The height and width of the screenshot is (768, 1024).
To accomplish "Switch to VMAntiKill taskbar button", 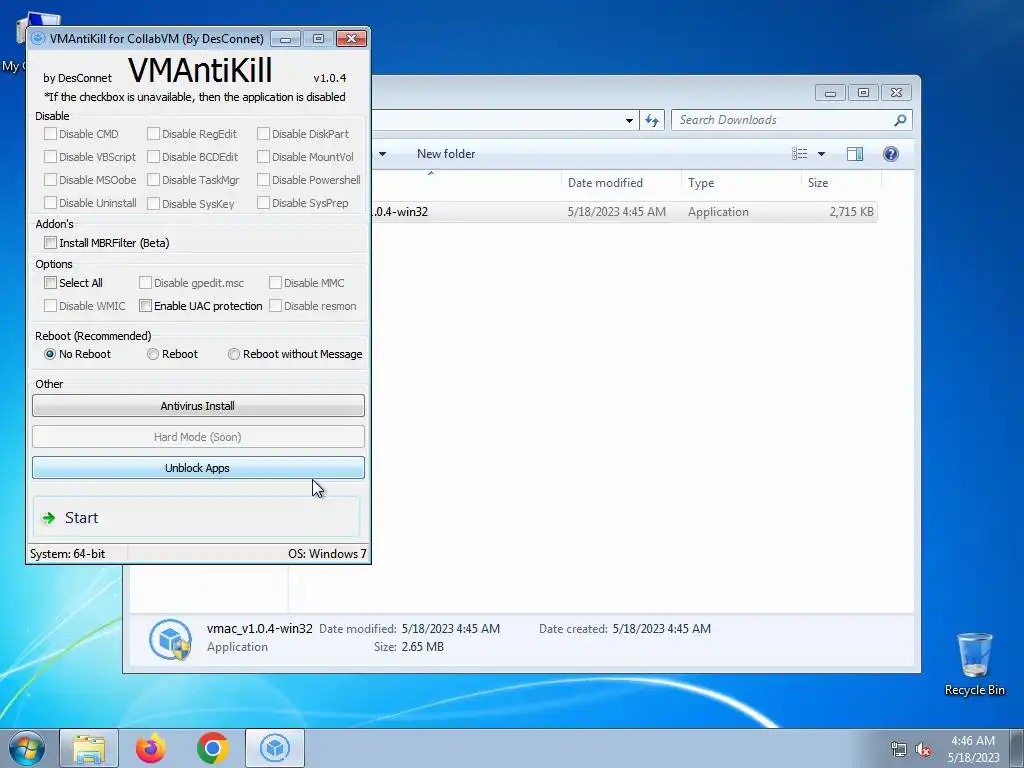I will tap(275, 748).
